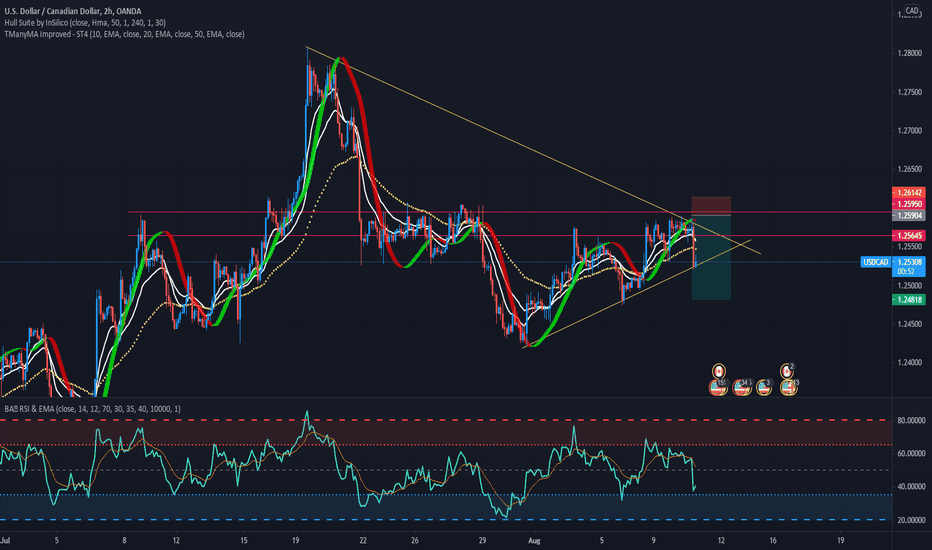This screenshot has height=550, width=932.
Task: Click the current price label 1.25308
Action: [x=909, y=262]
